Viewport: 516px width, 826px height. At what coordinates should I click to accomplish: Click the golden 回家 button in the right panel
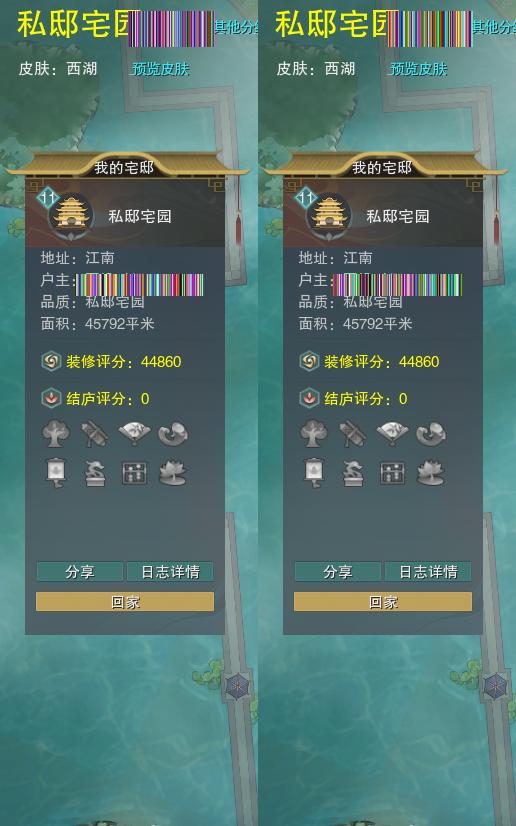pos(383,602)
